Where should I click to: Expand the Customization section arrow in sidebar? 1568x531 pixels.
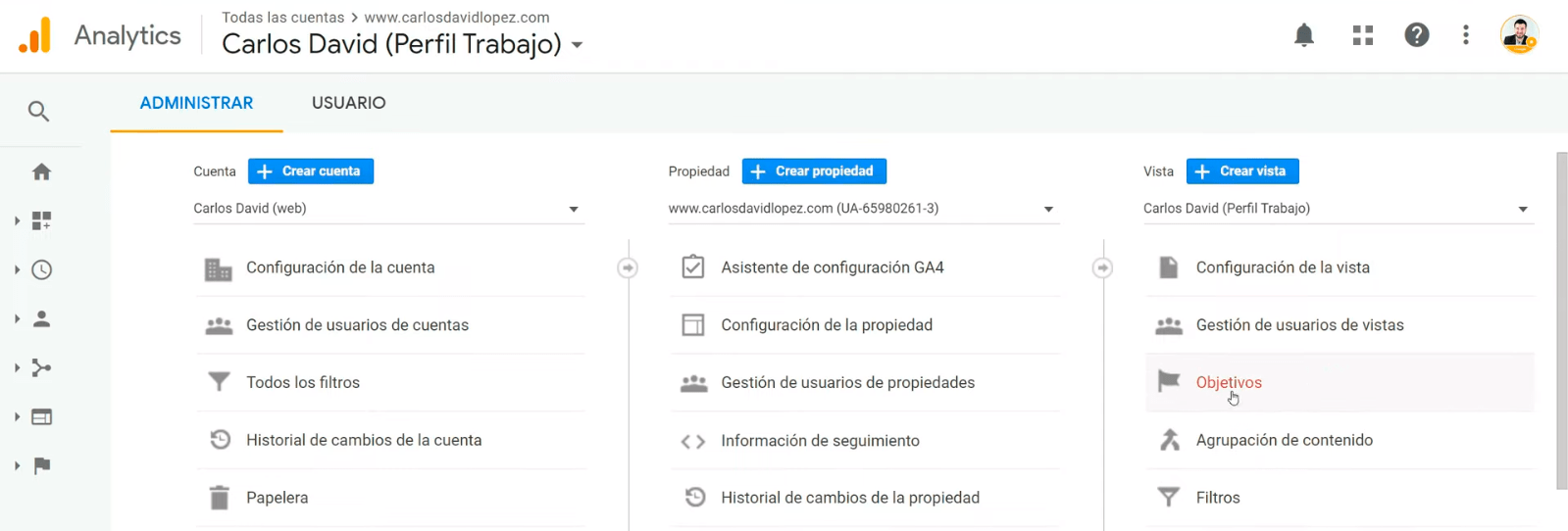(x=17, y=220)
